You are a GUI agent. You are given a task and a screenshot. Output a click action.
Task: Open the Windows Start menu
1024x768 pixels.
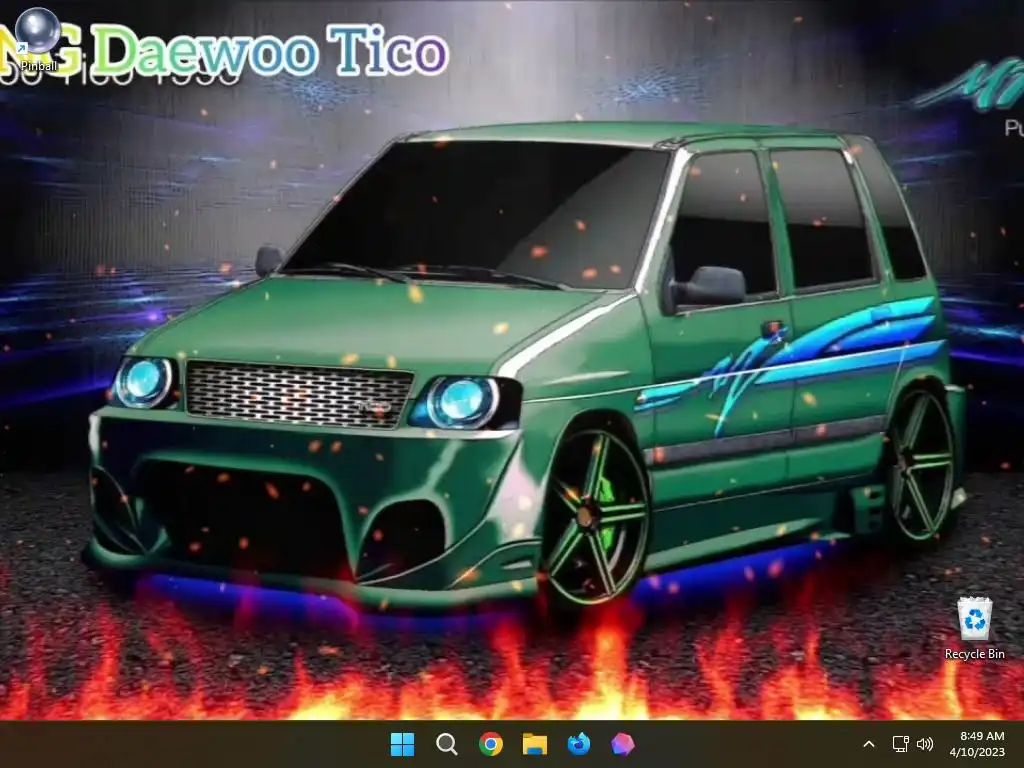[402, 744]
